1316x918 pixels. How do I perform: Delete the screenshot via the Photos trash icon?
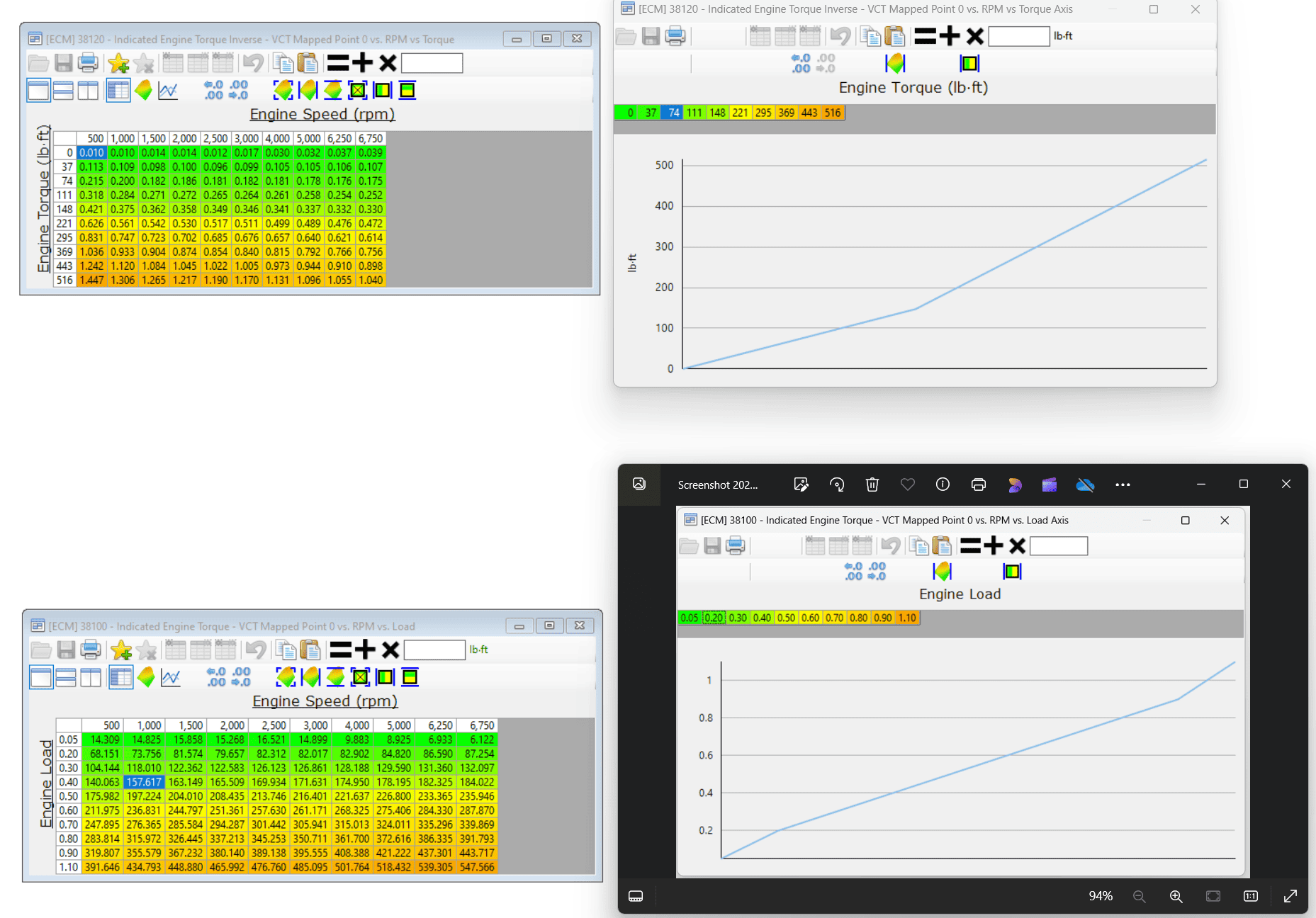872,484
